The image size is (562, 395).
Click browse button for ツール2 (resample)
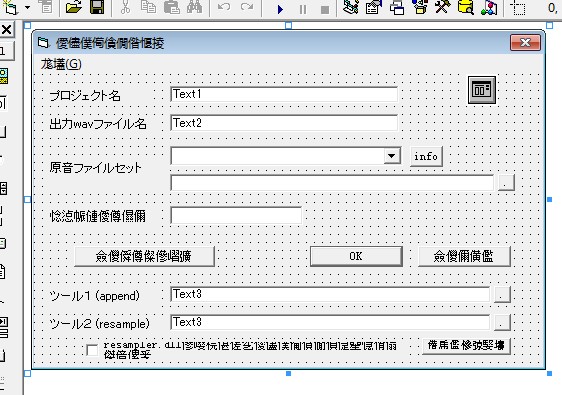[x=502, y=322]
